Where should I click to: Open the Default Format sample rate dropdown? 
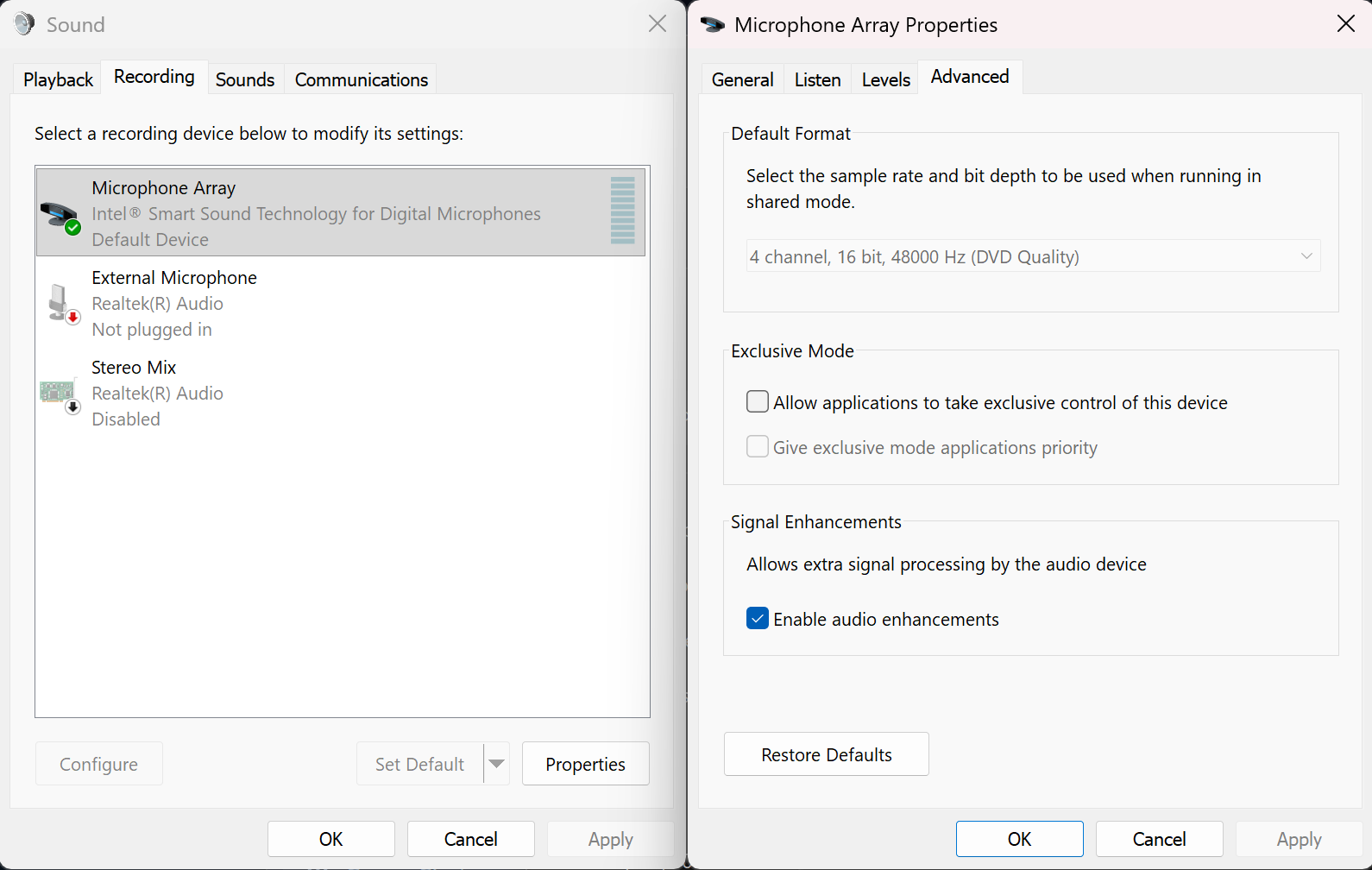1032,256
